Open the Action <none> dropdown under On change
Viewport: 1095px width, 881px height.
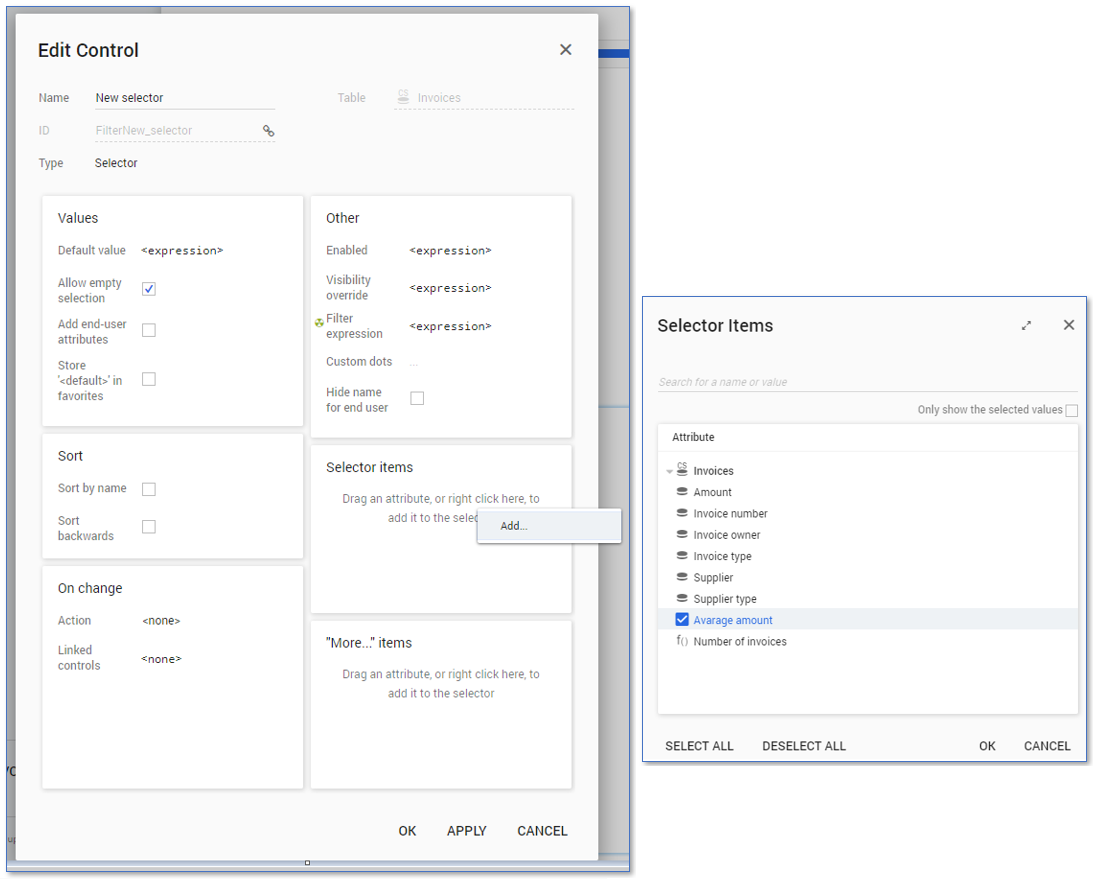point(161,621)
